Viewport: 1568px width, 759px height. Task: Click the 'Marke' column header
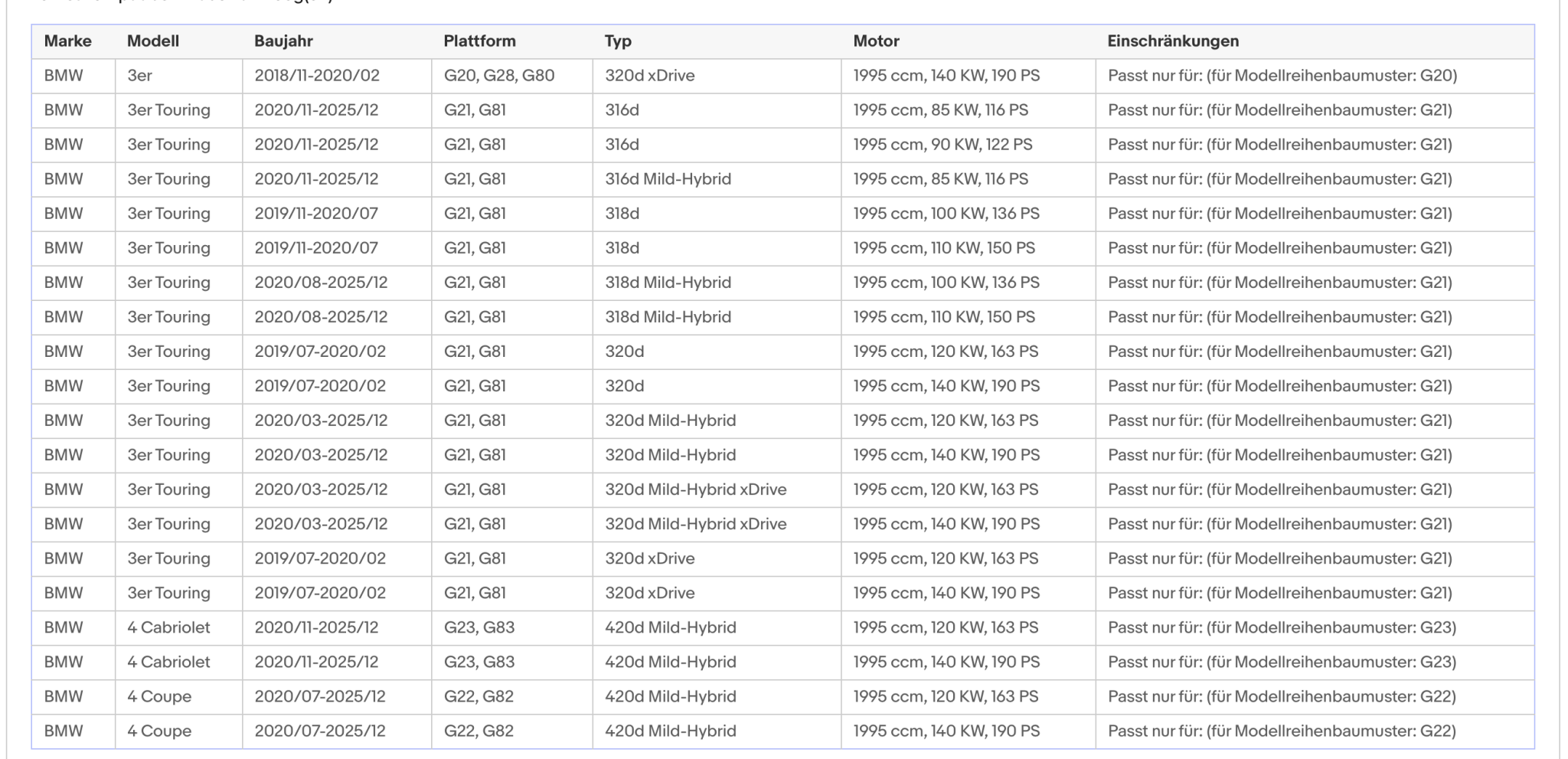click(67, 41)
